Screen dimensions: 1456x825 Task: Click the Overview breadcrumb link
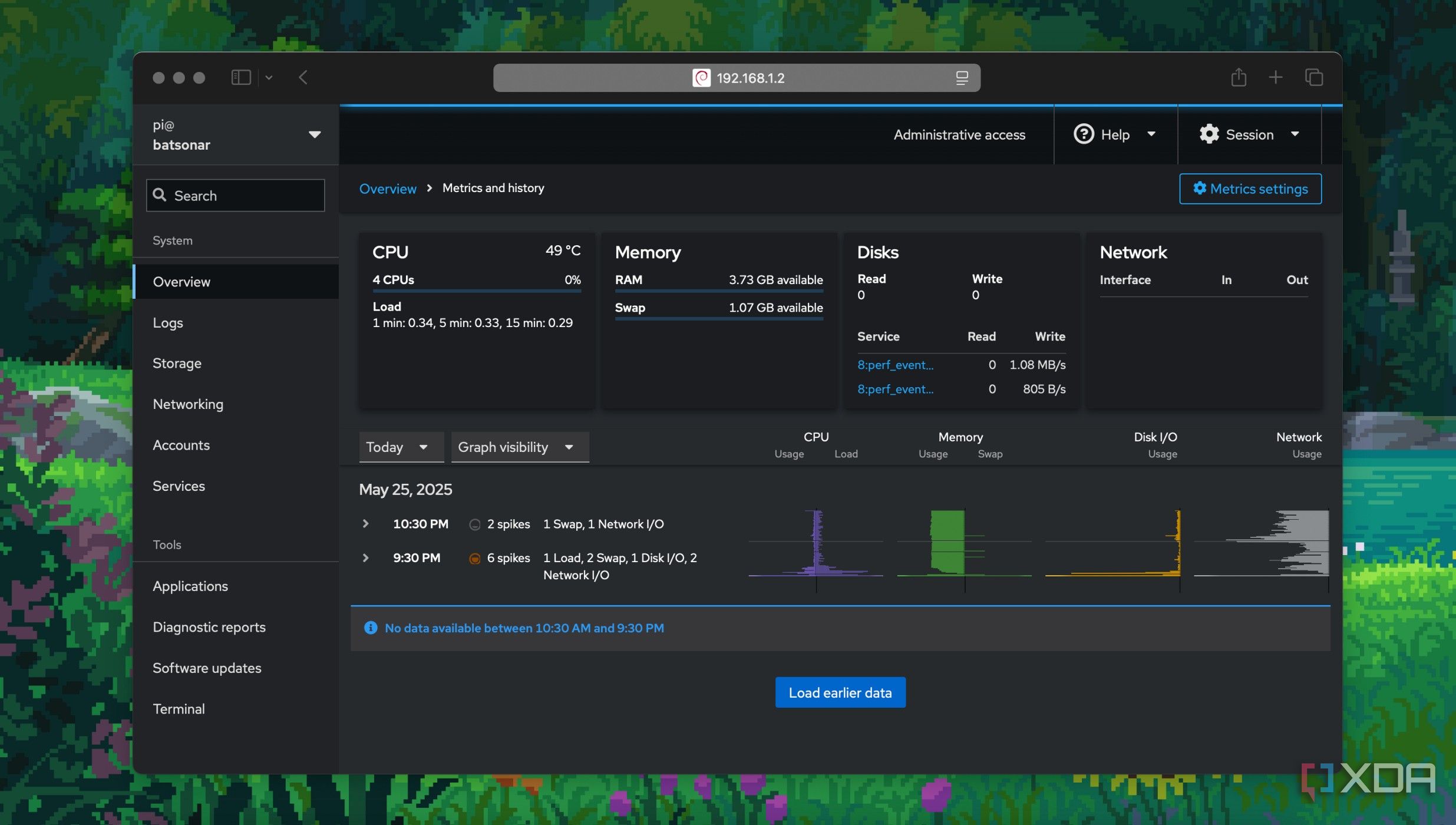click(x=388, y=188)
